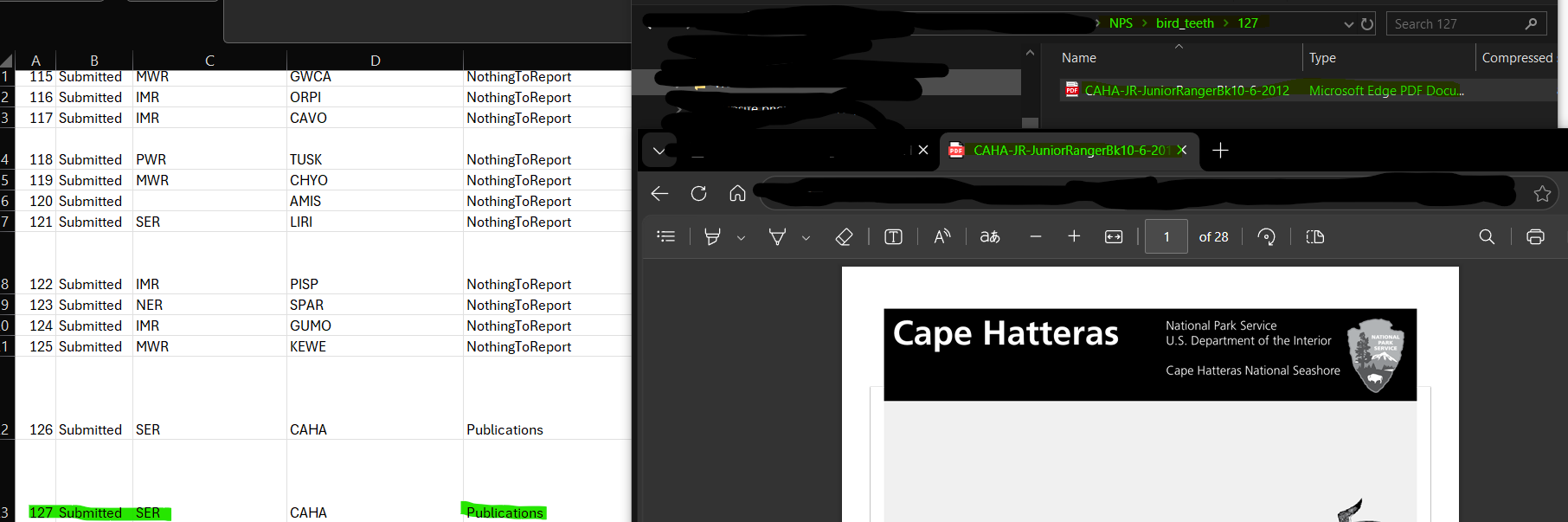1568x522 pixels.
Task: Select spreadsheet column D header
Action: point(375,61)
